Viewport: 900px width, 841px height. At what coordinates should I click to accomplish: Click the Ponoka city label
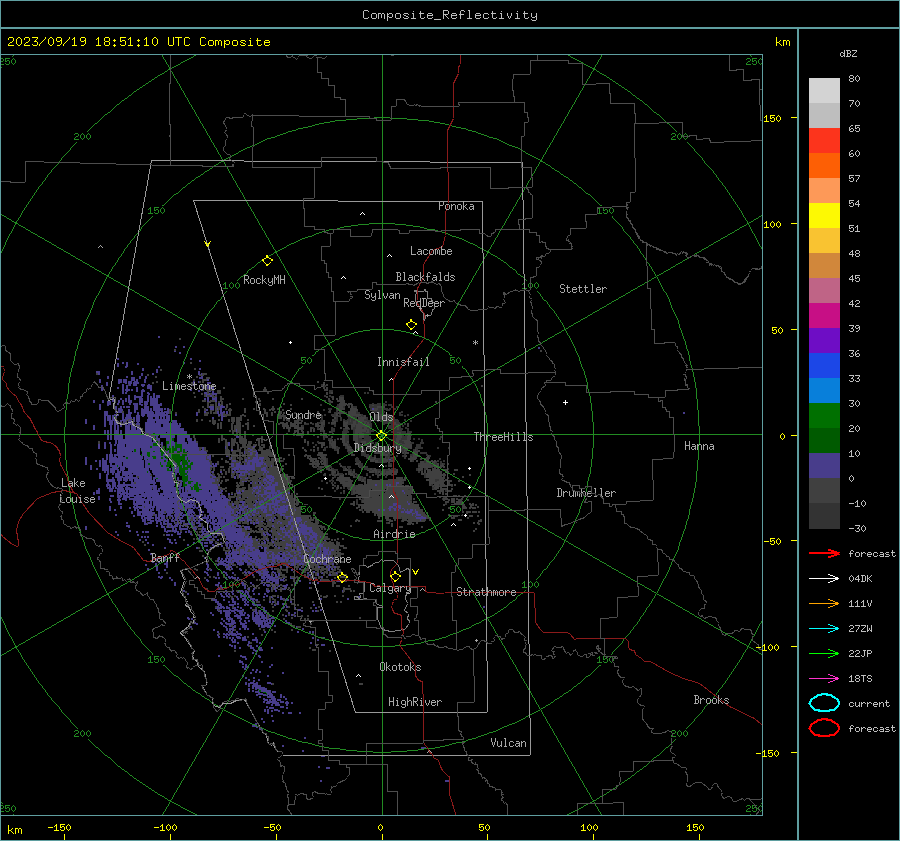(456, 206)
